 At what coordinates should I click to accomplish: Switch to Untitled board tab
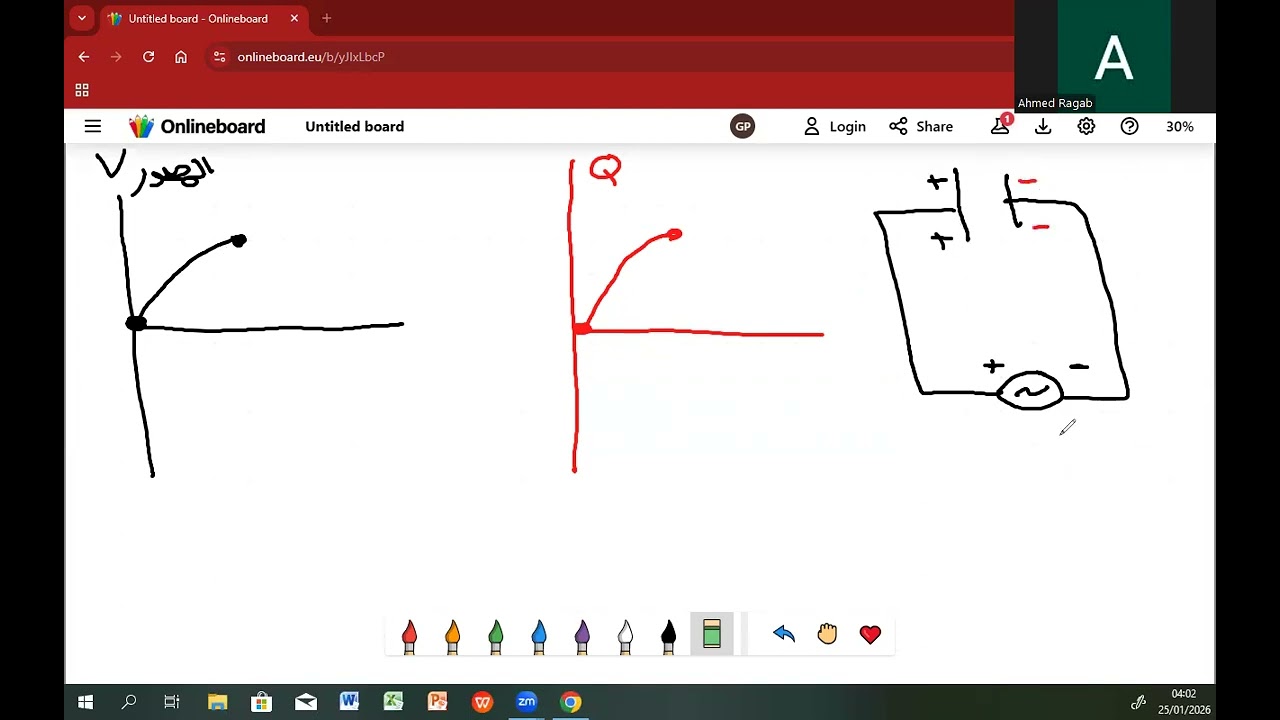(204, 18)
